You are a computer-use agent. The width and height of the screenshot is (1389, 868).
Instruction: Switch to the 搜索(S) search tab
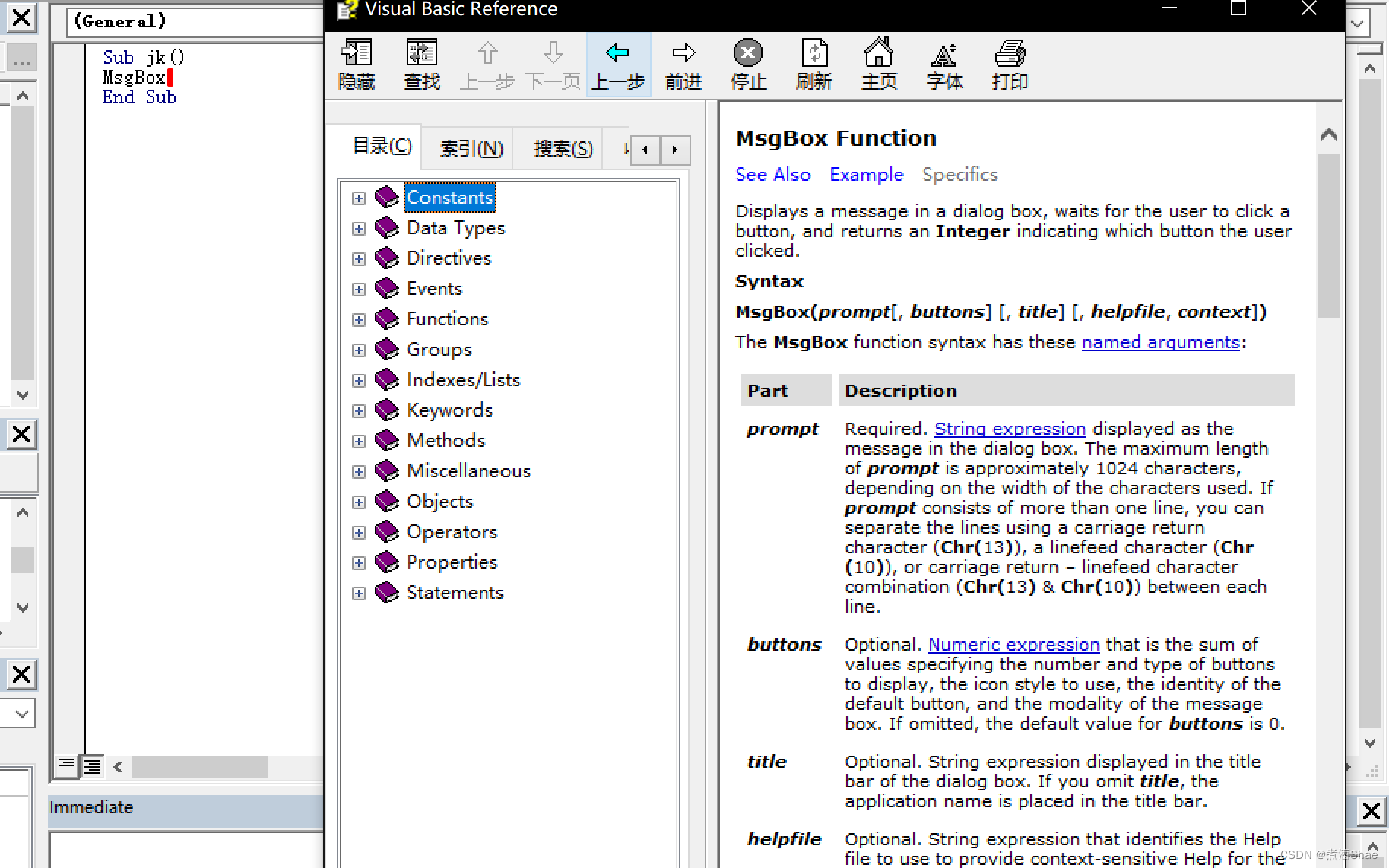tap(563, 148)
